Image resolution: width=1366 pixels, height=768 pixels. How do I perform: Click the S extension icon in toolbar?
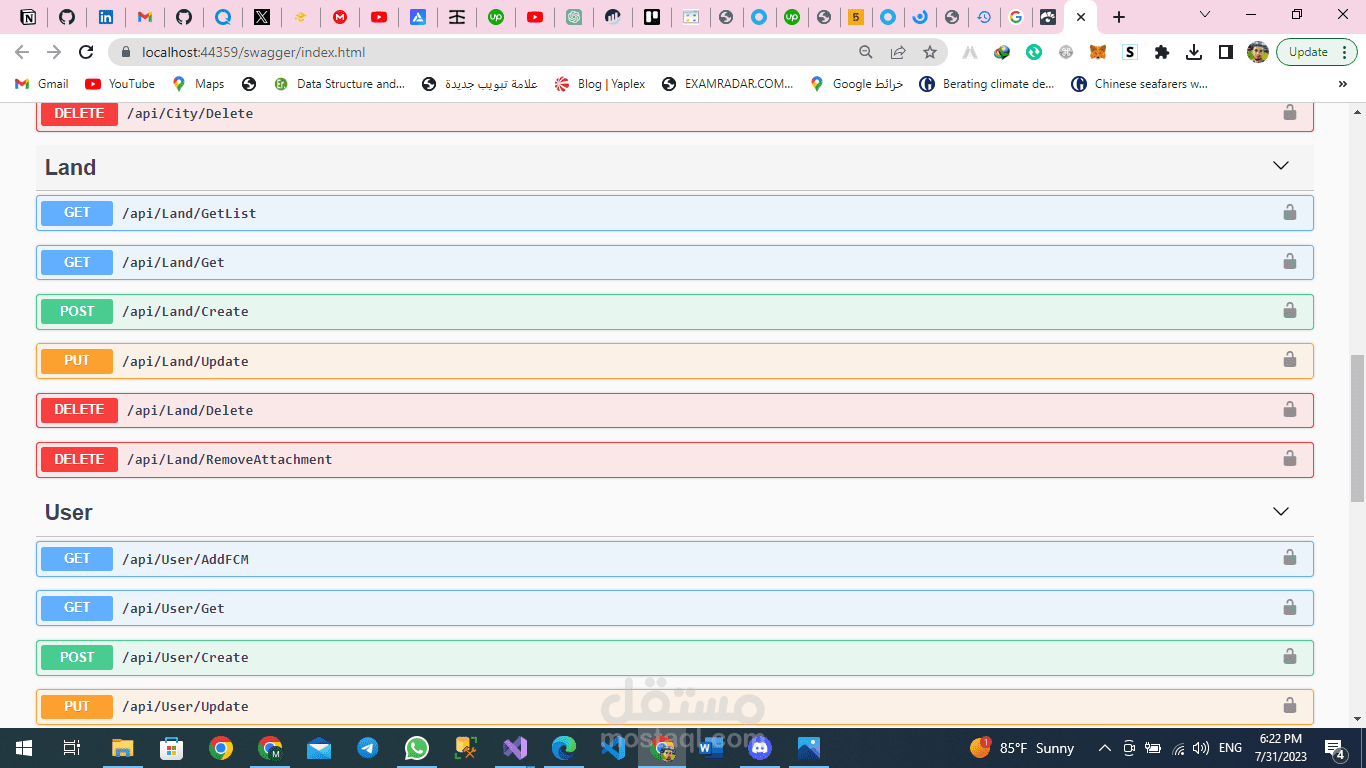click(x=1129, y=52)
